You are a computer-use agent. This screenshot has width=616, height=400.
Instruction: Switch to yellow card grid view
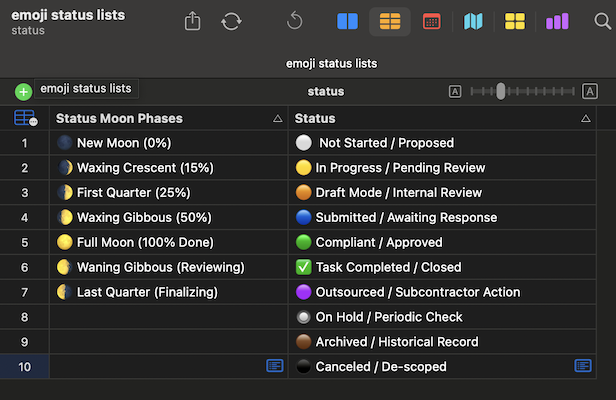515,21
